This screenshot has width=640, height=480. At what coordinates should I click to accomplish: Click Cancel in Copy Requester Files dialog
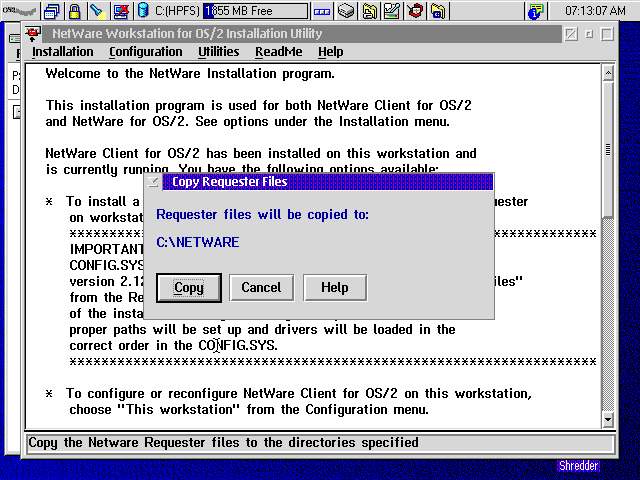pyautogui.click(x=261, y=288)
